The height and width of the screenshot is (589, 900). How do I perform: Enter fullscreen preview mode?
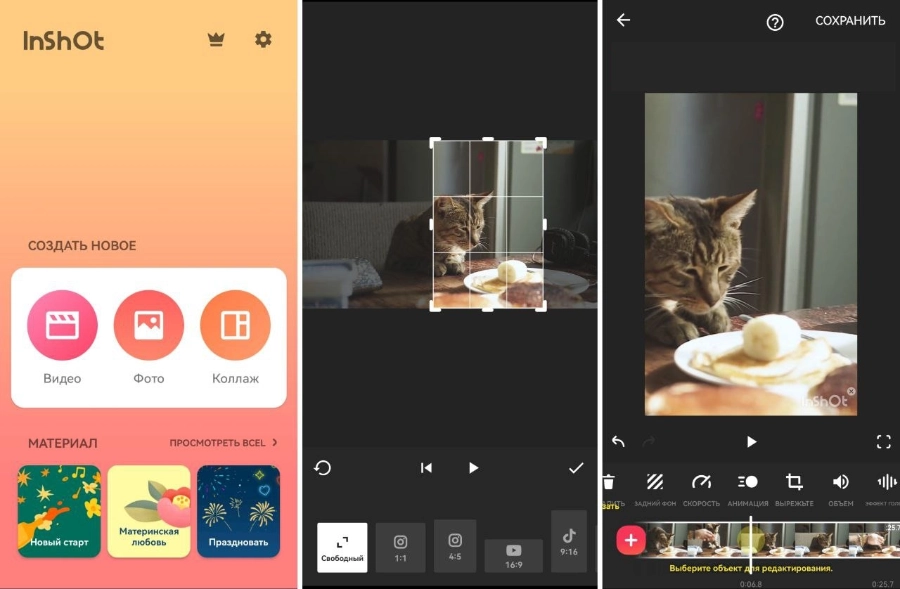tap(884, 441)
